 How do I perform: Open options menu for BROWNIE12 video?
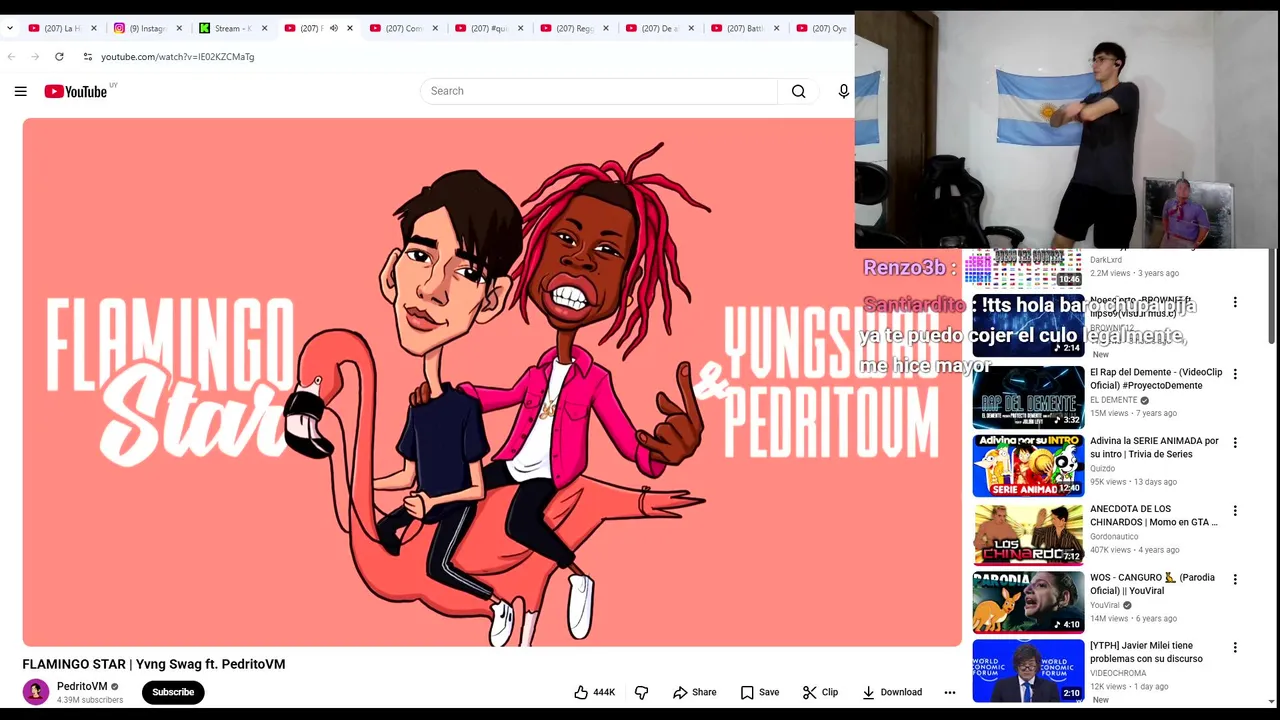coord(1235,302)
